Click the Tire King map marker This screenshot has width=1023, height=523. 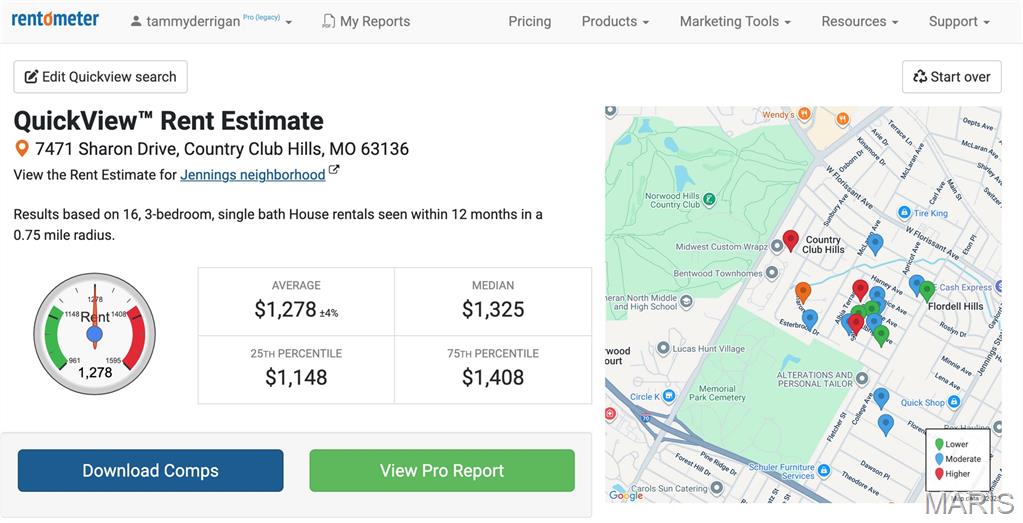point(904,213)
